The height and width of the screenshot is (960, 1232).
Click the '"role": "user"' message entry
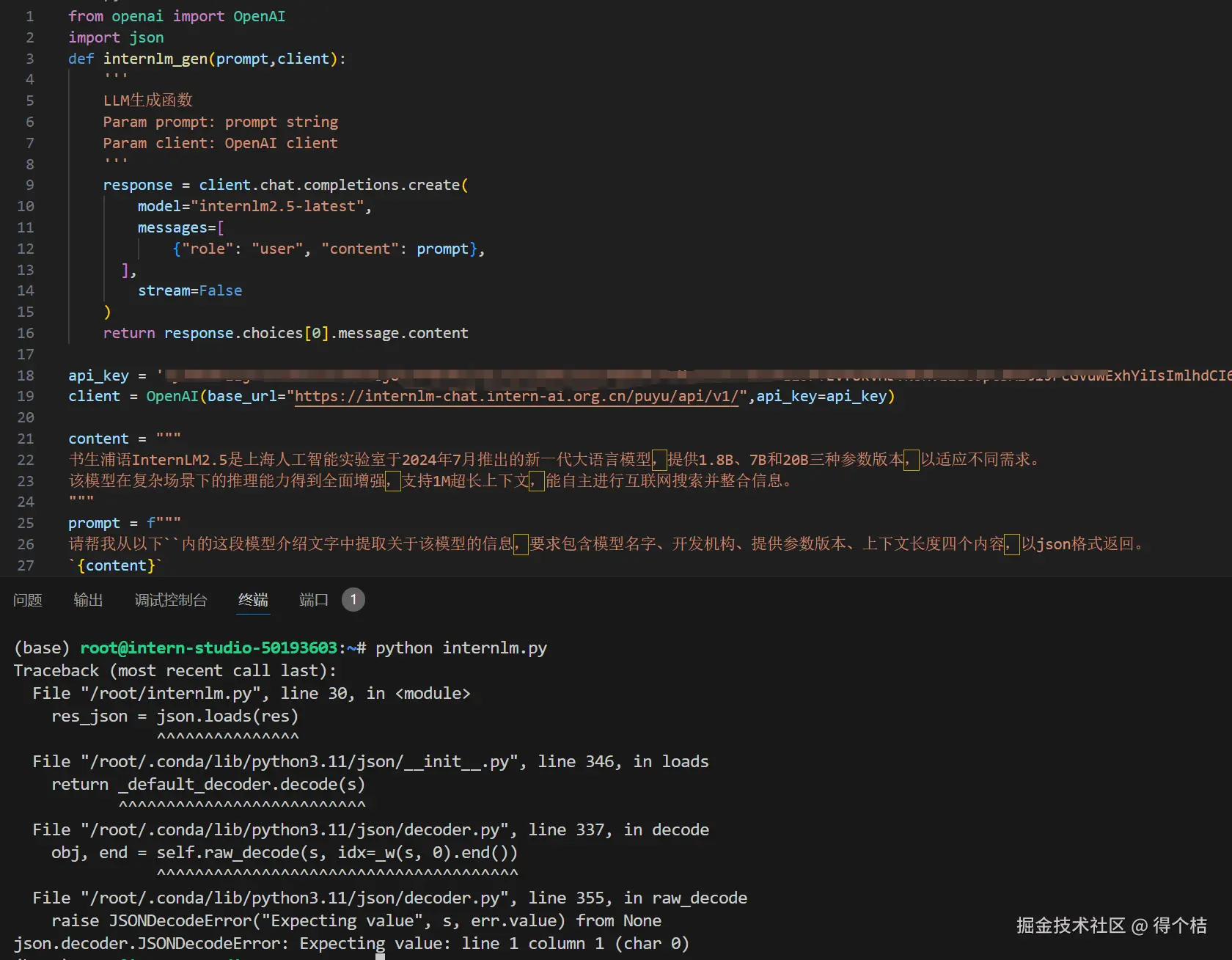pyautogui.click(x=242, y=249)
